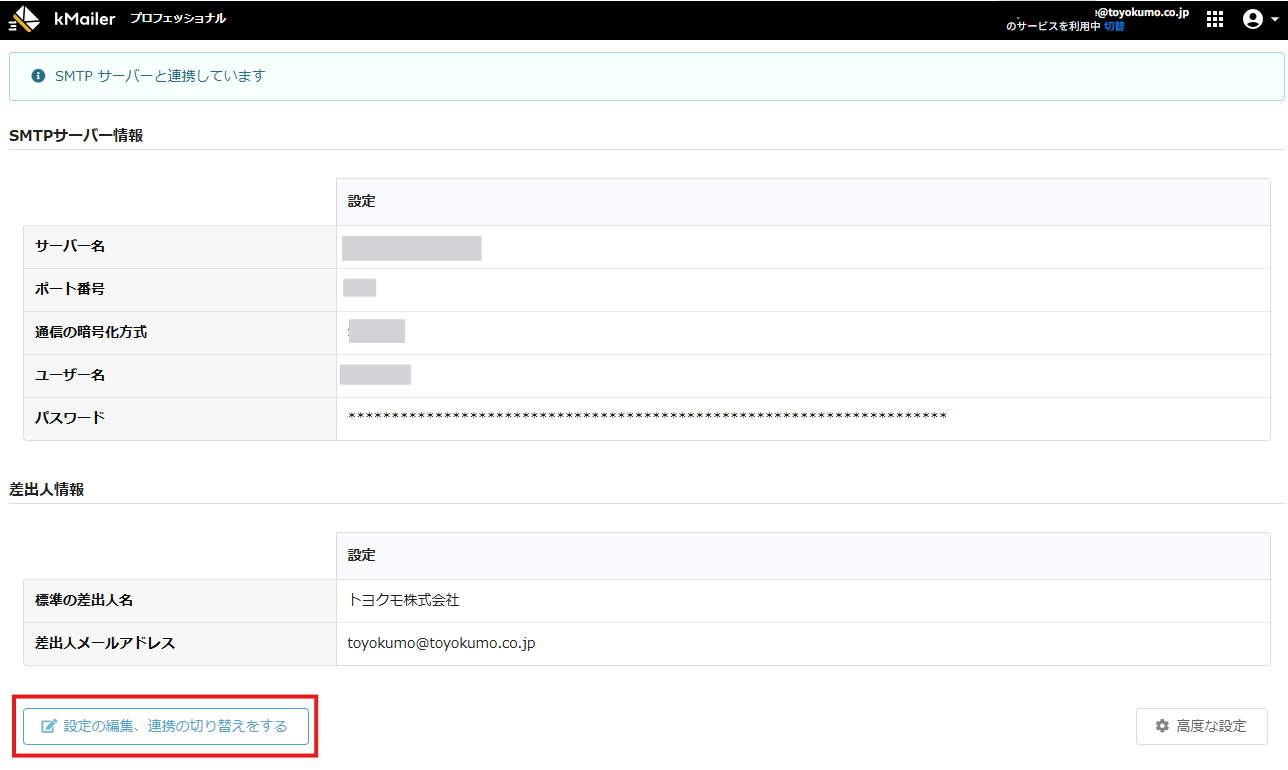Viewport: 1288px width, 770px height.
Task: Click the gear icon beside 高度な設定
Action: click(x=1162, y=726)
